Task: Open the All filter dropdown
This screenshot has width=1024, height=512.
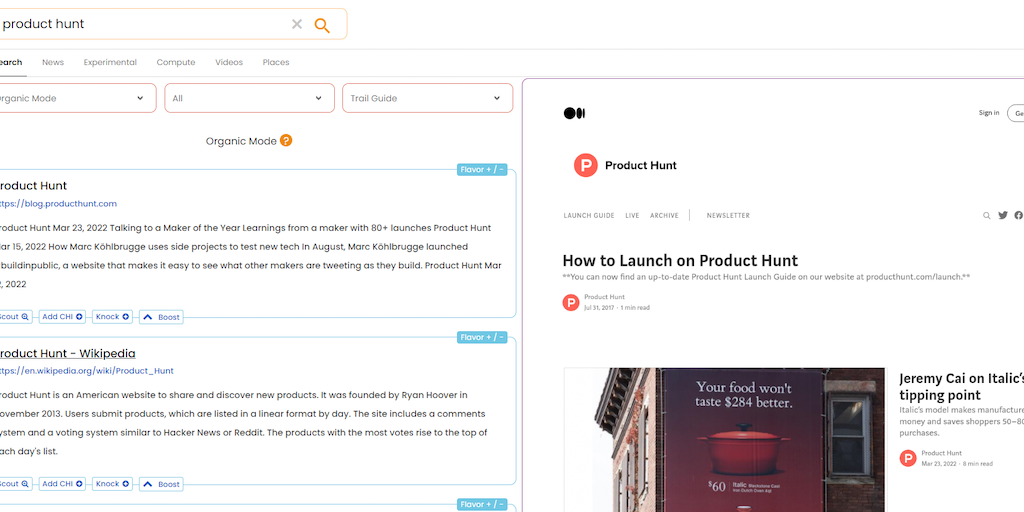Action: coord(248,98)
